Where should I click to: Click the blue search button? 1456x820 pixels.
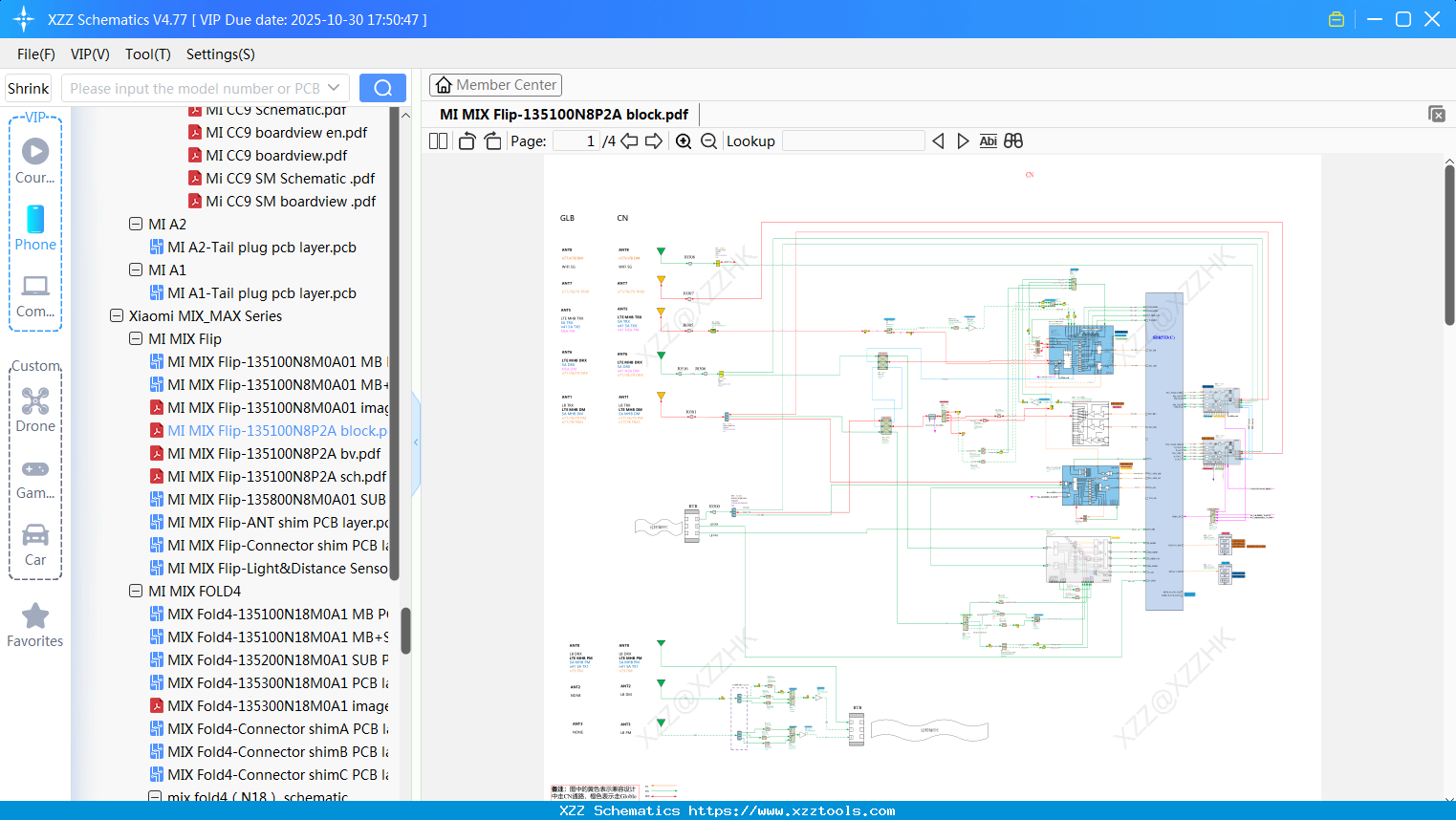382,88
